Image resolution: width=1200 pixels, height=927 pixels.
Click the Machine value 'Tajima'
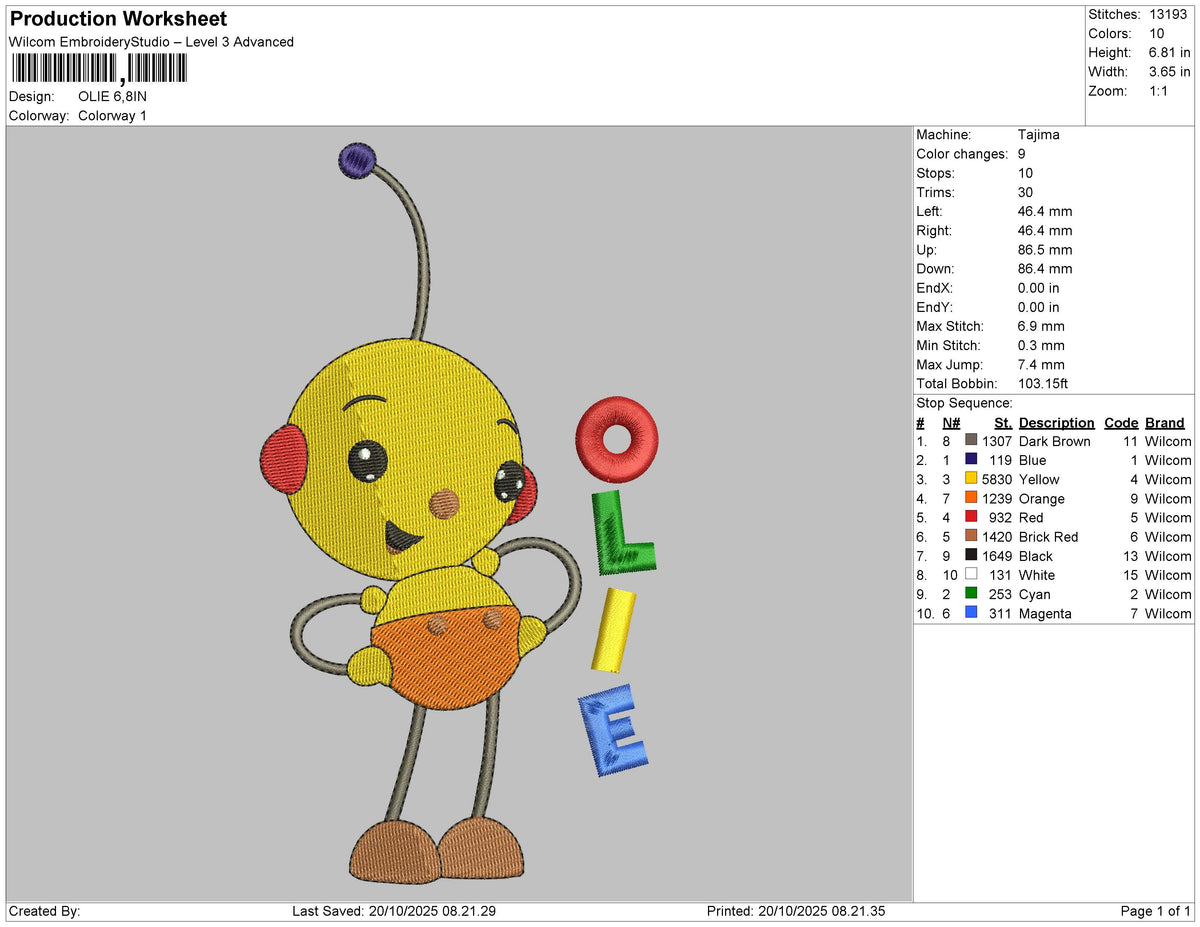(x=1039, y=135)
